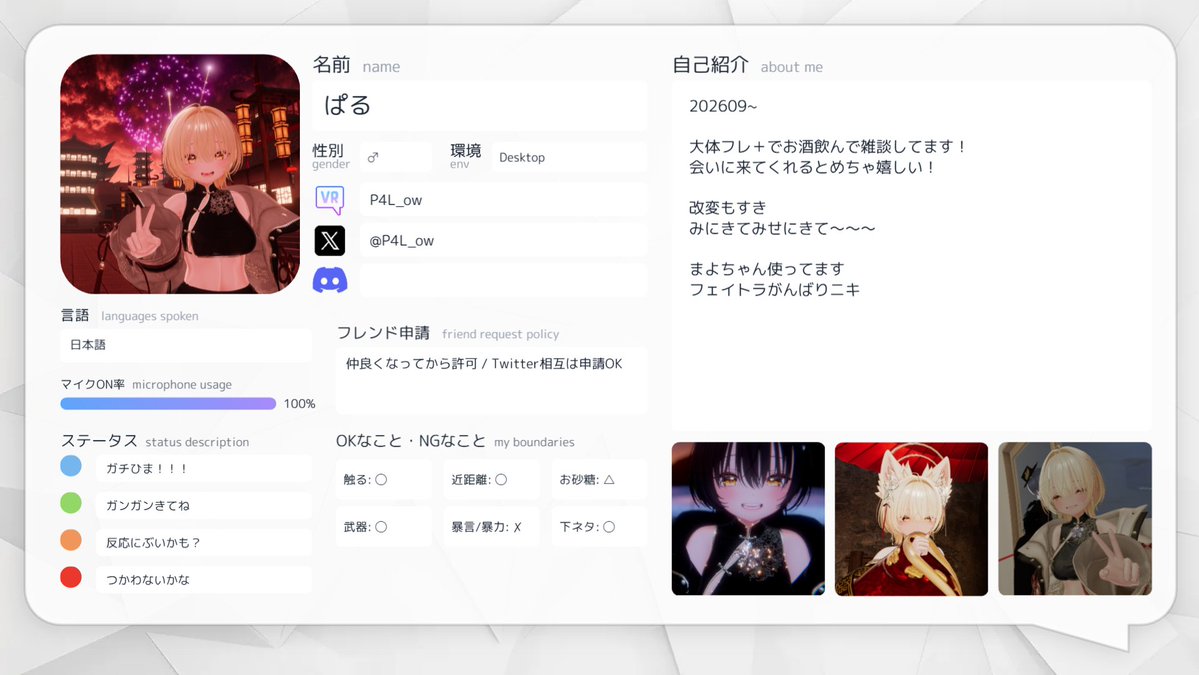
Task: Select the blue status circle
Action: coord(71,466)
